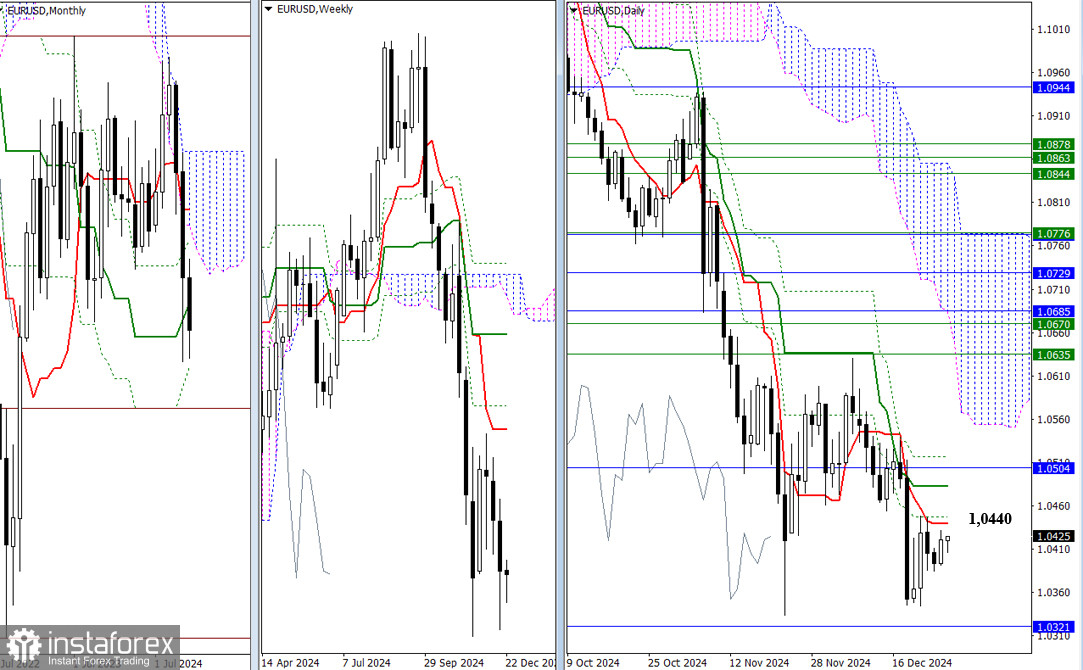The width and height of the screenshot is (1083, 670).
Task: Click the 1.0910 price axis value
Action: [1054, 115]
